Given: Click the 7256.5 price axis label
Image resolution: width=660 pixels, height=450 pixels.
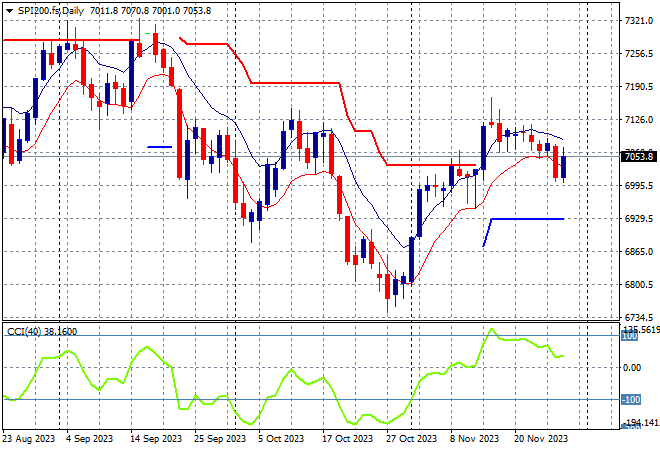Looking at the screenshot, I should [639, 54].
